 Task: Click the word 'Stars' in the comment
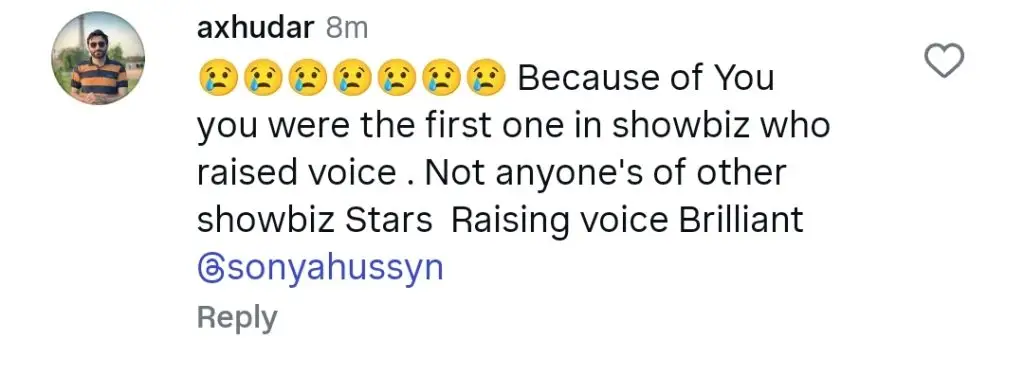pyautogui.click(x=389, y=220)
